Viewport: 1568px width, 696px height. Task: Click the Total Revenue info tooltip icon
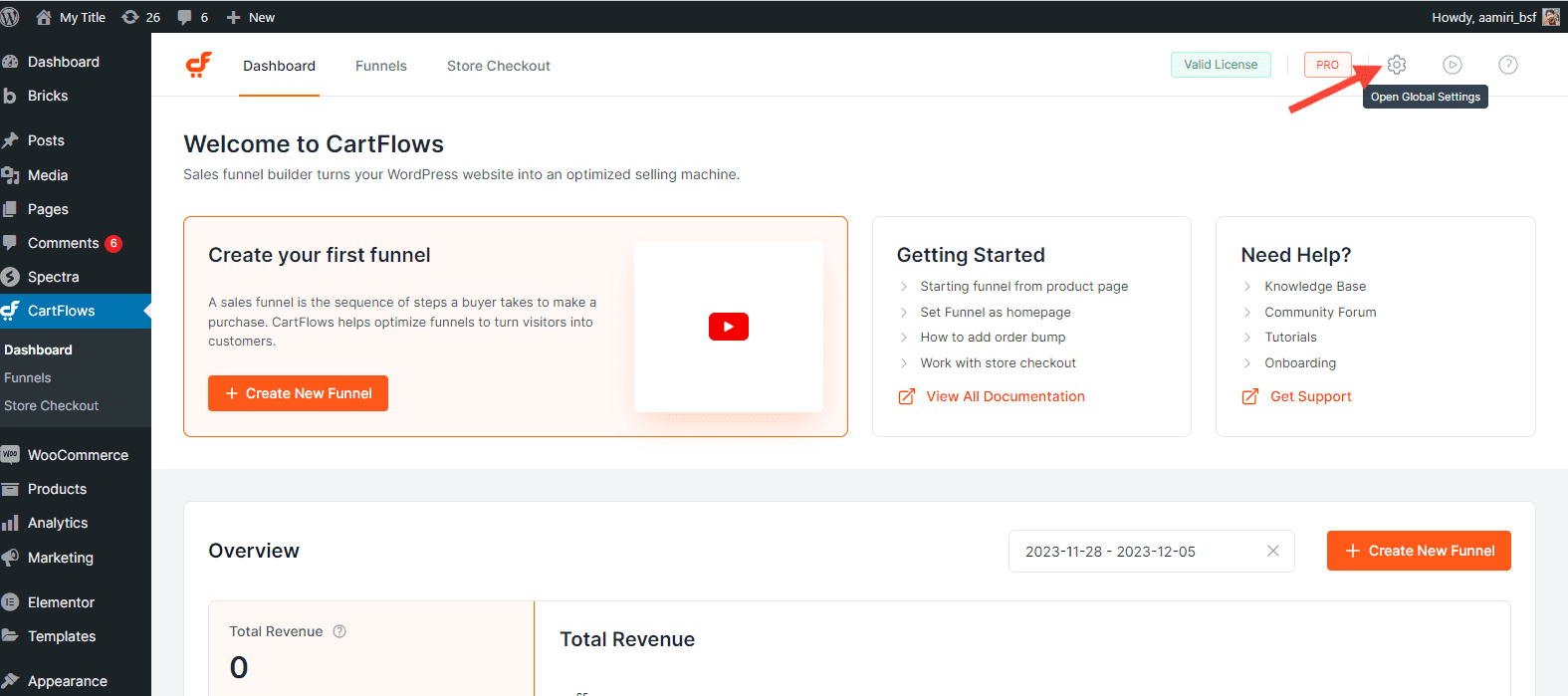pyautogui.click(x=339, y=631)
